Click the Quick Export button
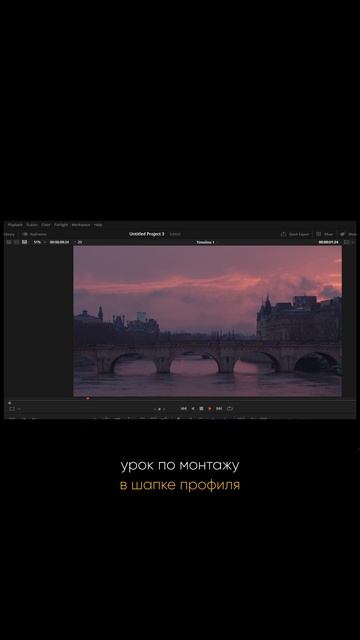 pyautogui.click(x=295, y=234)
